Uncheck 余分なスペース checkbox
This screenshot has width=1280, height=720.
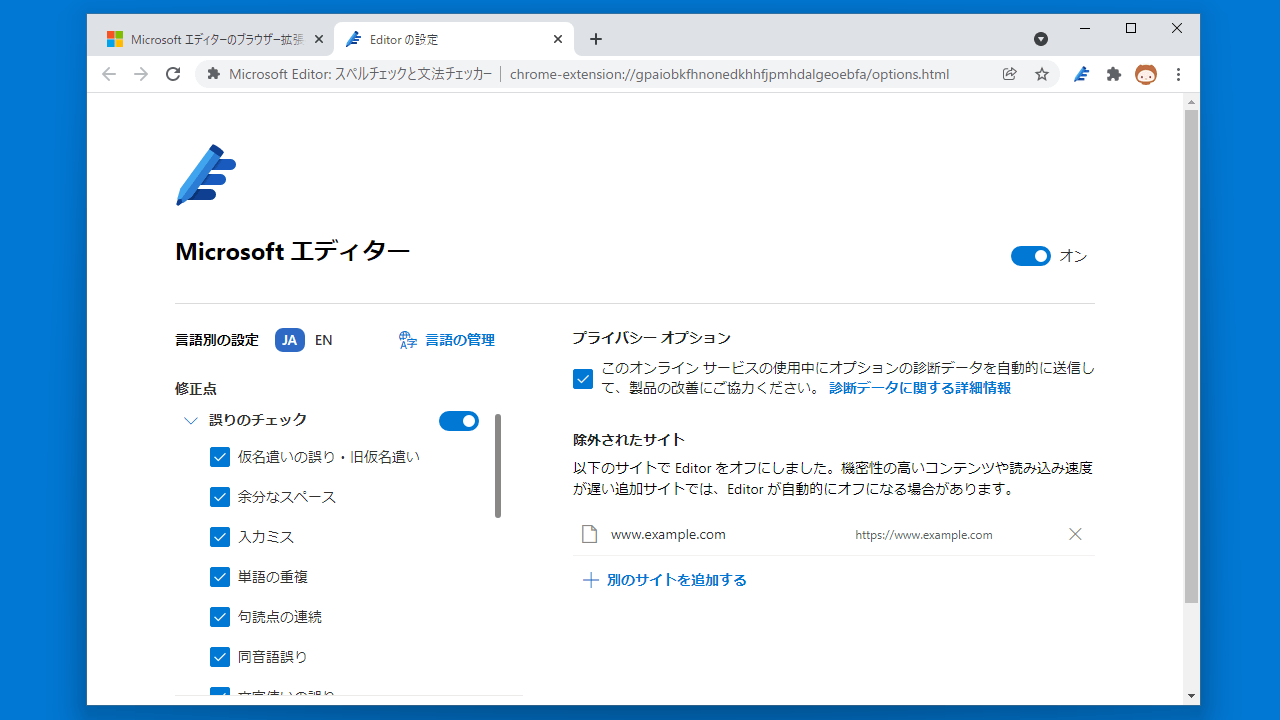pos(220,497)
